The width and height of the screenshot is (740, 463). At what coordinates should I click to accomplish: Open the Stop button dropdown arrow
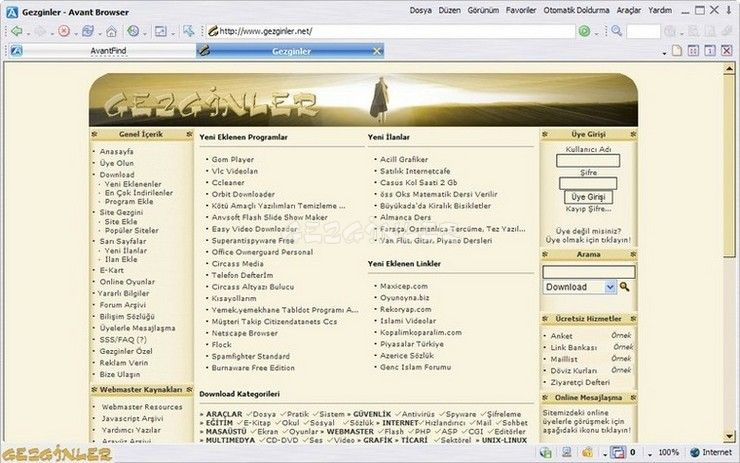coord(76,34)
